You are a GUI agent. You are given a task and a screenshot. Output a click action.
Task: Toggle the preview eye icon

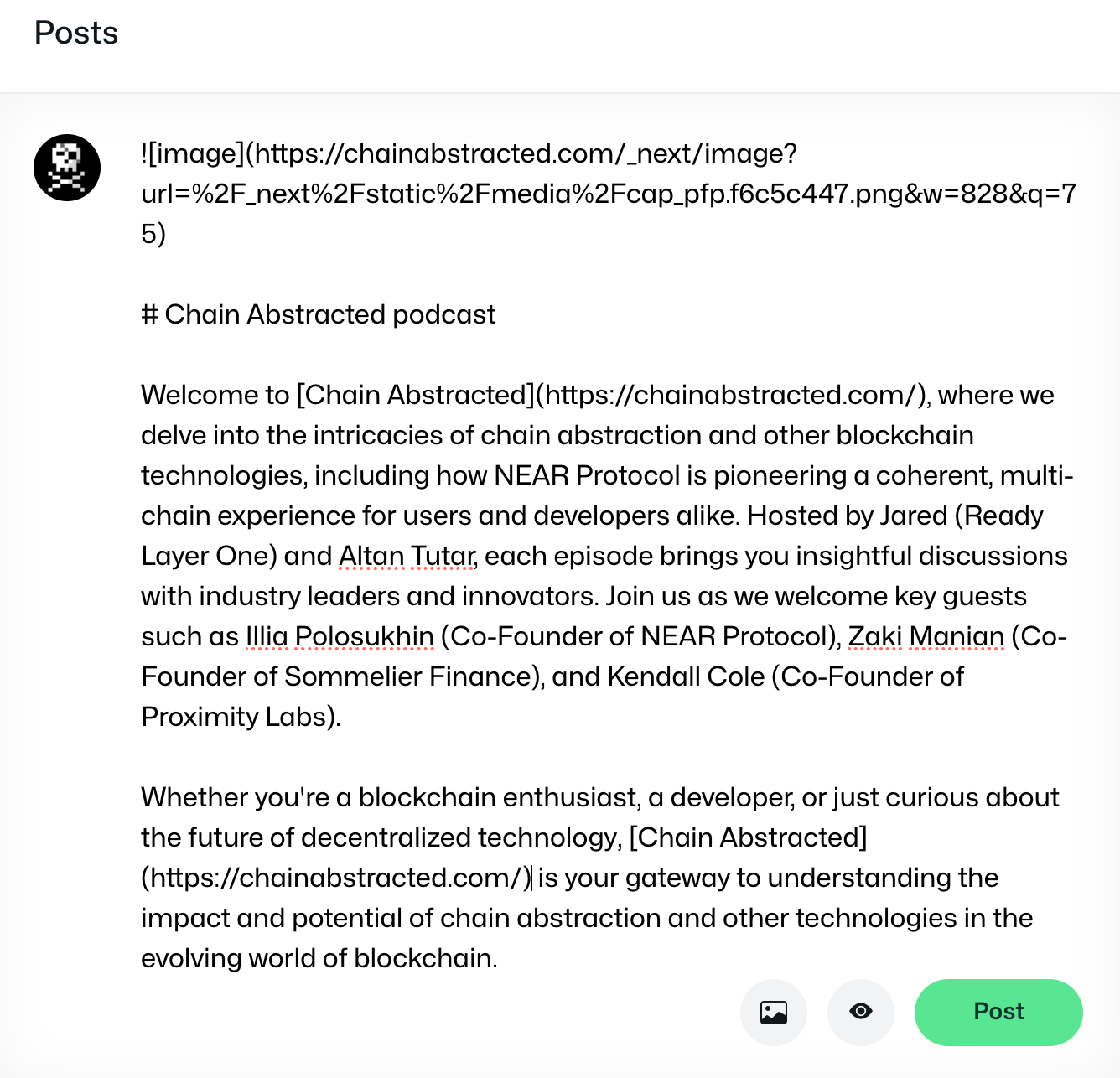point(860,1012)
